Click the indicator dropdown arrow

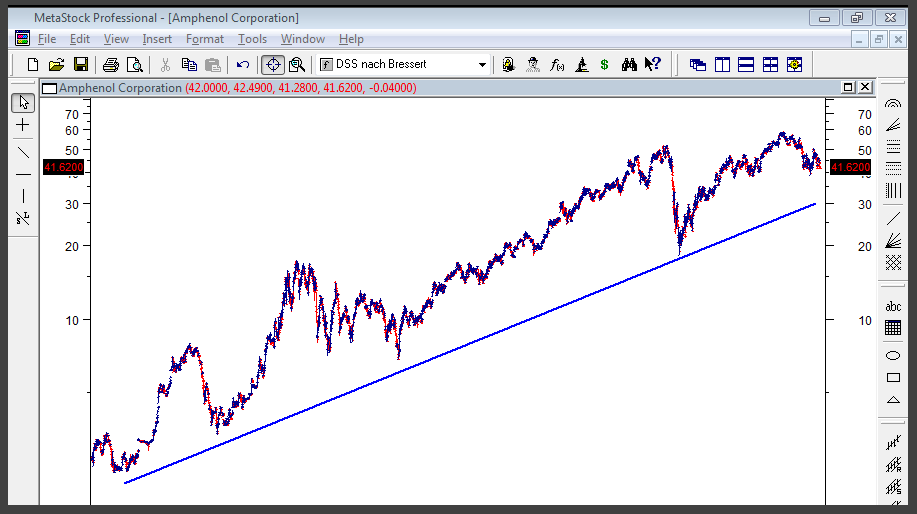click(482, 65)
